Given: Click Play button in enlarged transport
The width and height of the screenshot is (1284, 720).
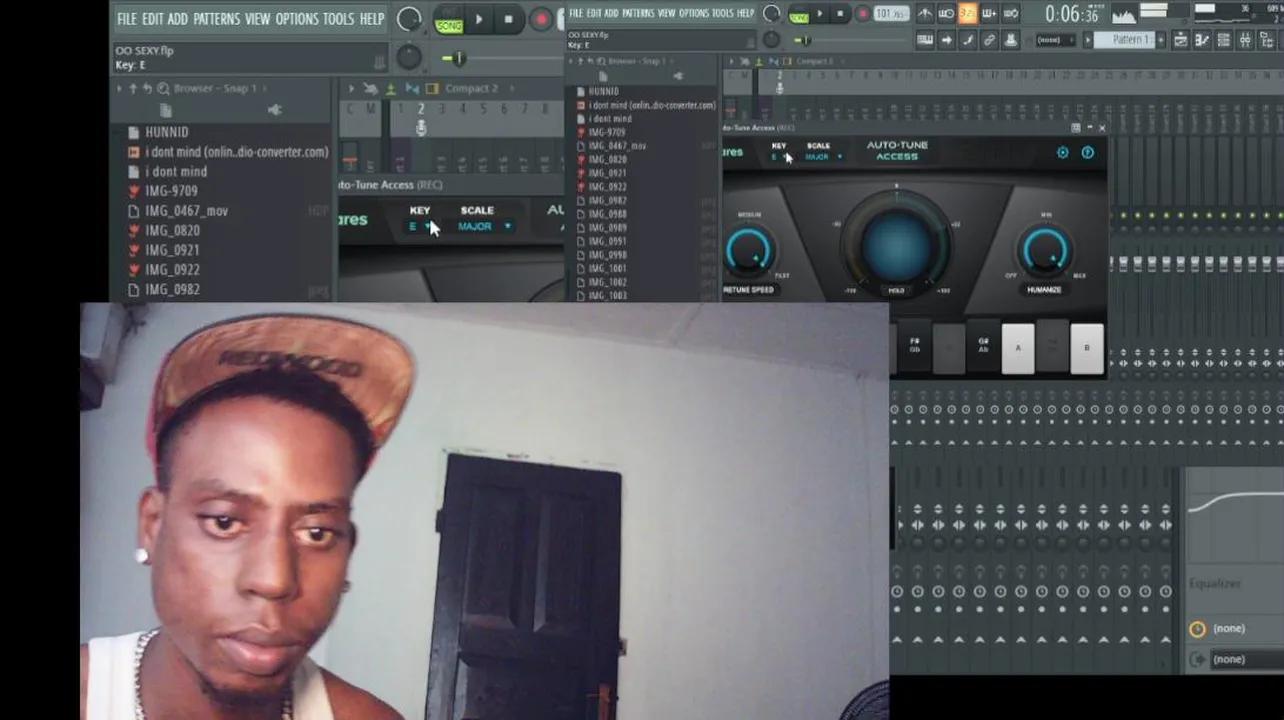Looking at the screenshot, I should pos(479,19).
